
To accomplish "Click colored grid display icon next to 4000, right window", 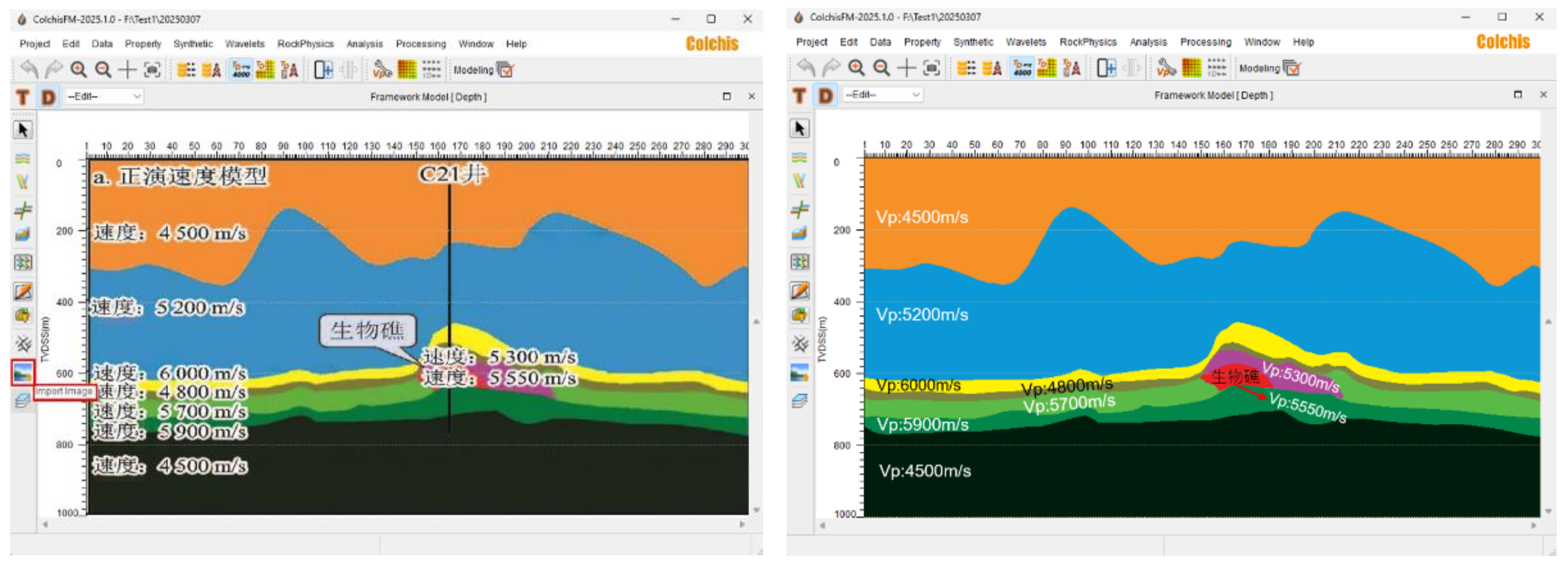I will point(1047,67).
